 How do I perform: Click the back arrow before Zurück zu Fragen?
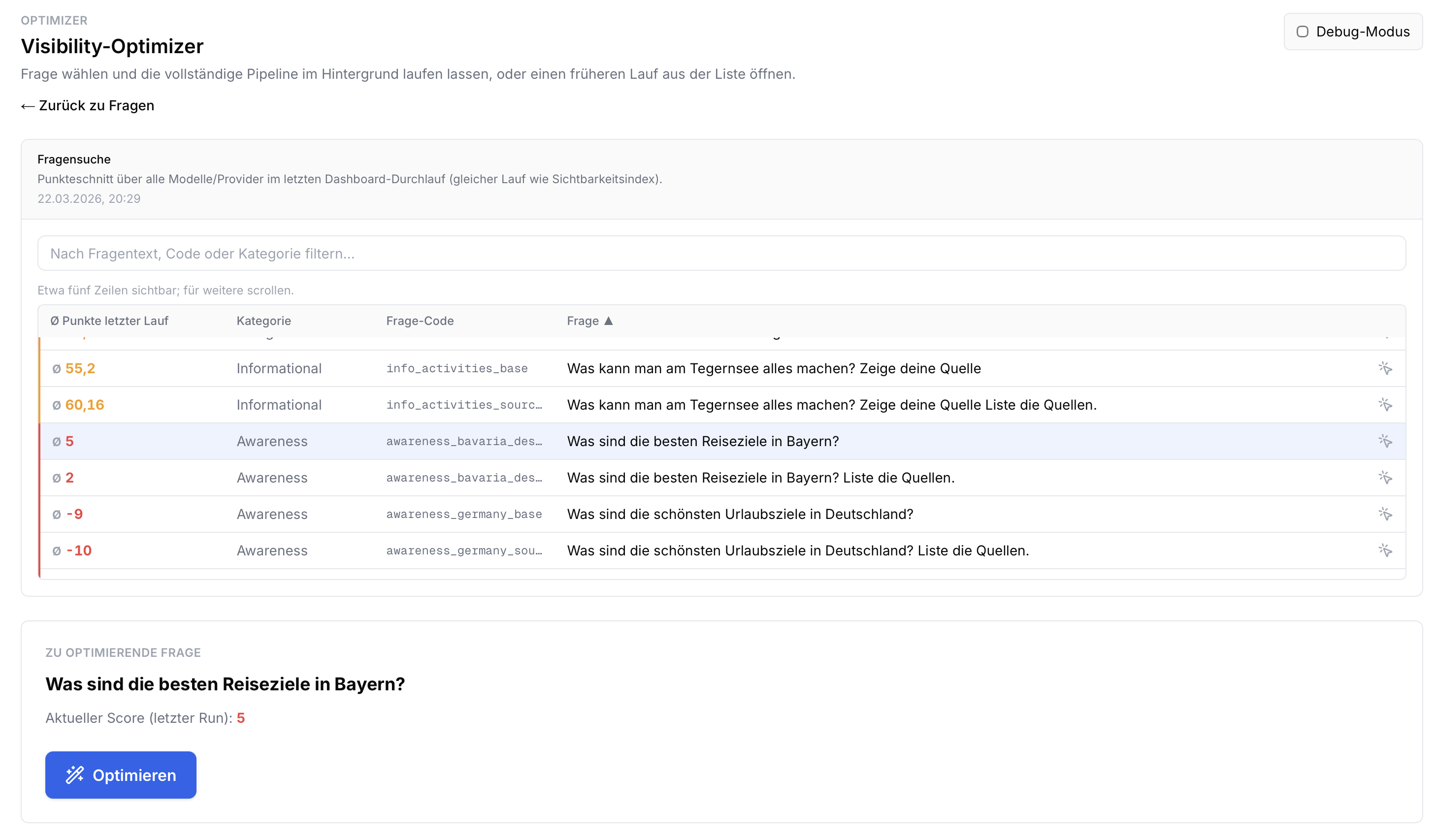(28, 106)
